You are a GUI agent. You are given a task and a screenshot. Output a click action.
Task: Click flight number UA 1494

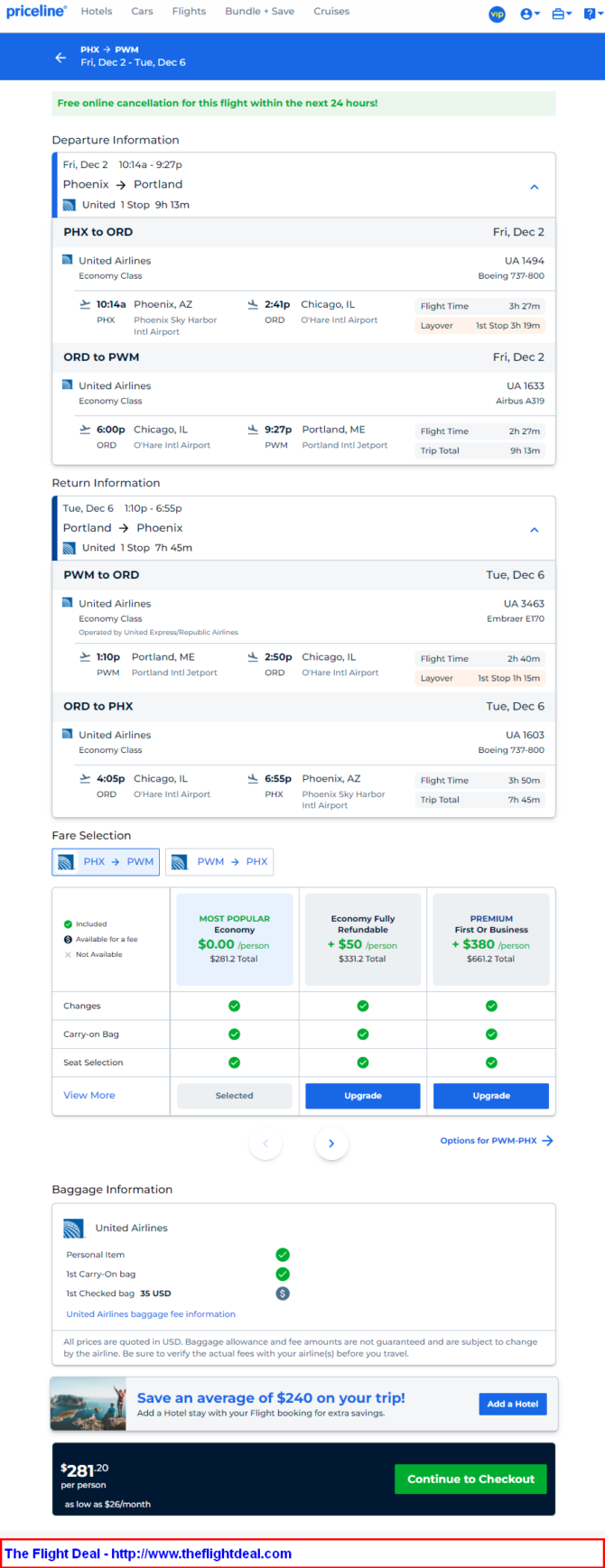click(525, 261)
